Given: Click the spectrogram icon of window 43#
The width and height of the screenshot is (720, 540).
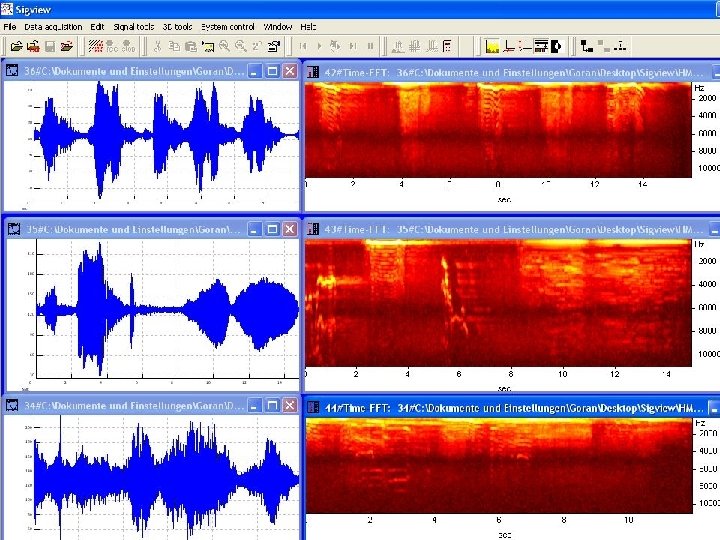Looking at the screenshot, I should (x=313, y=229).
